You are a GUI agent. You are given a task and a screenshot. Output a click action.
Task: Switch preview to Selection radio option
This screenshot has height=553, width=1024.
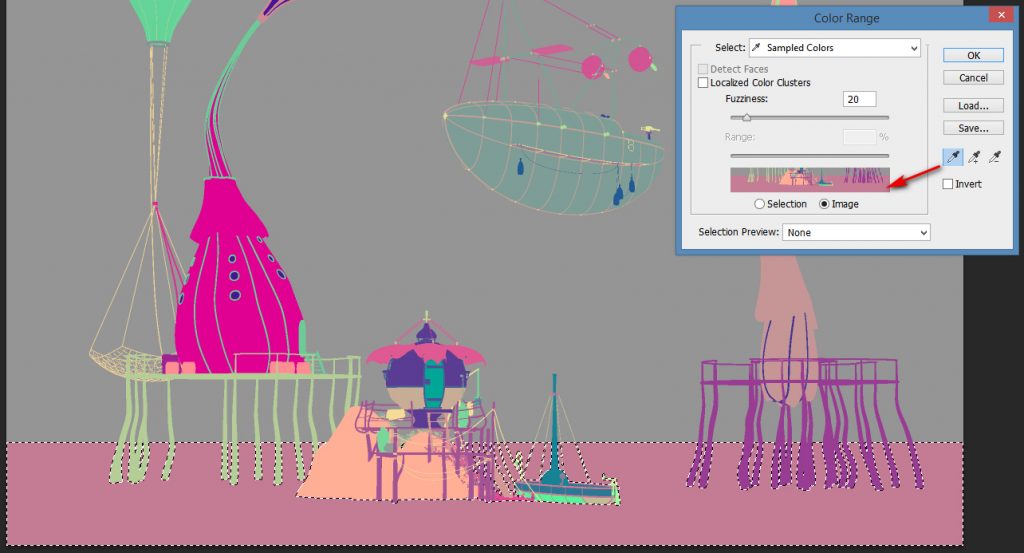[x=759, y=204]
